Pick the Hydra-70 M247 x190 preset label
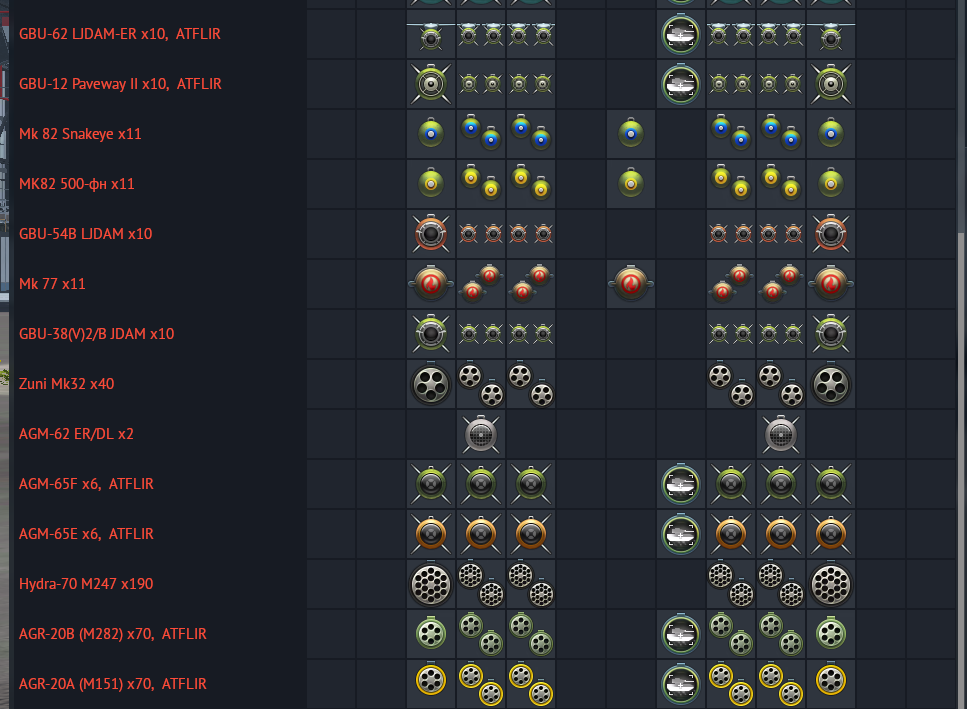This screenshot has width=967, height=709. [x=86, y=584]
